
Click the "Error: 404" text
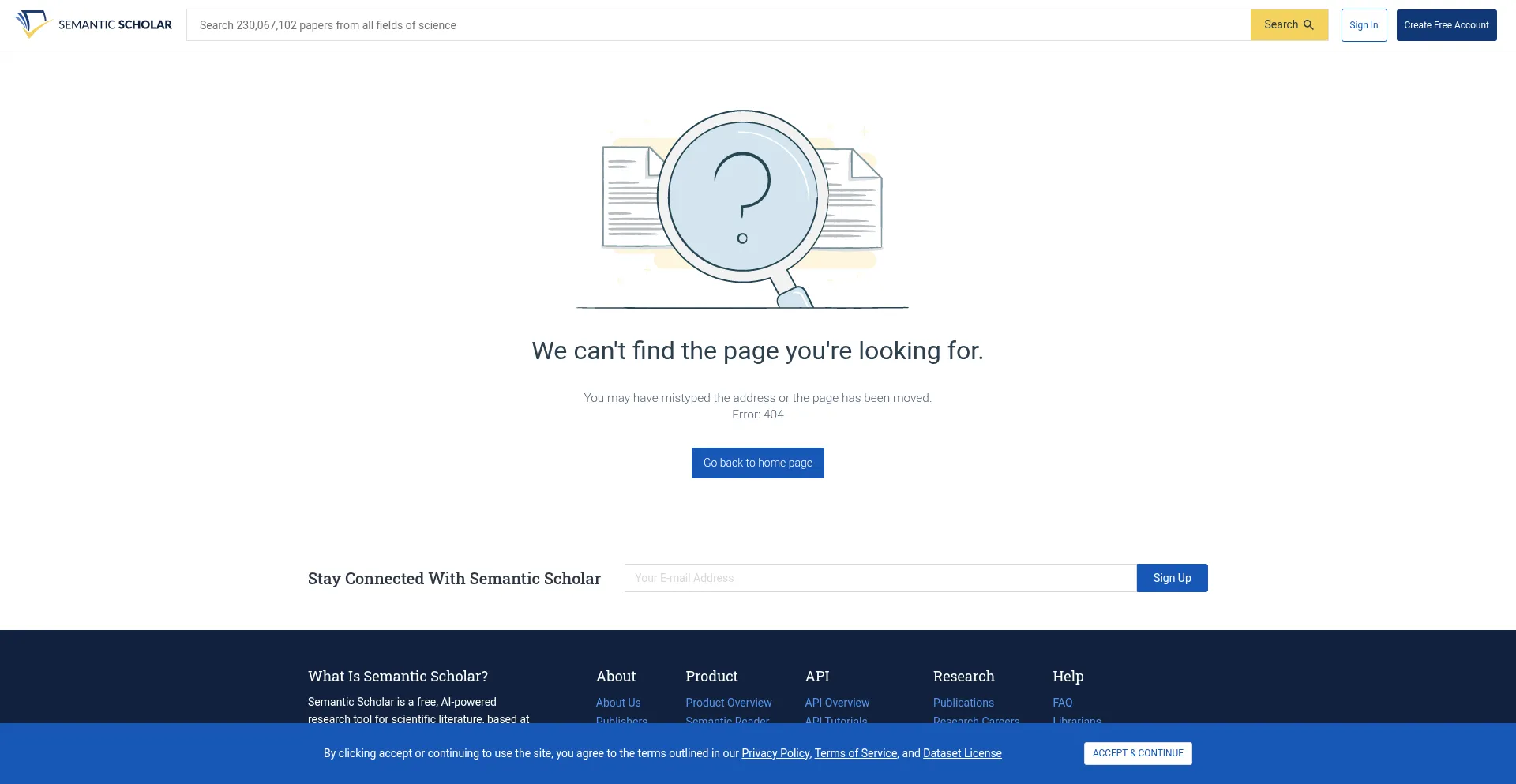pos(758,415)
